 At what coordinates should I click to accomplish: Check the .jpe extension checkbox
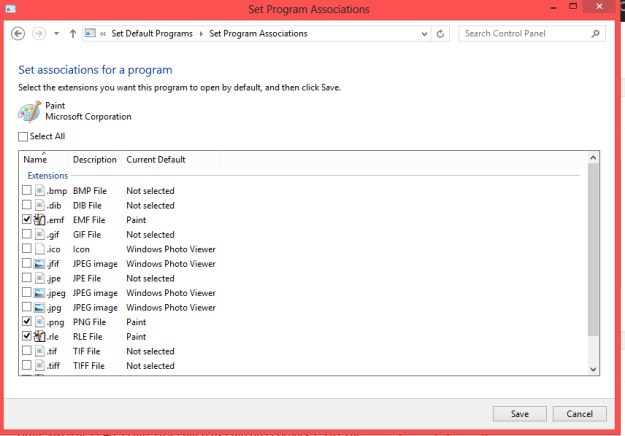27,277
